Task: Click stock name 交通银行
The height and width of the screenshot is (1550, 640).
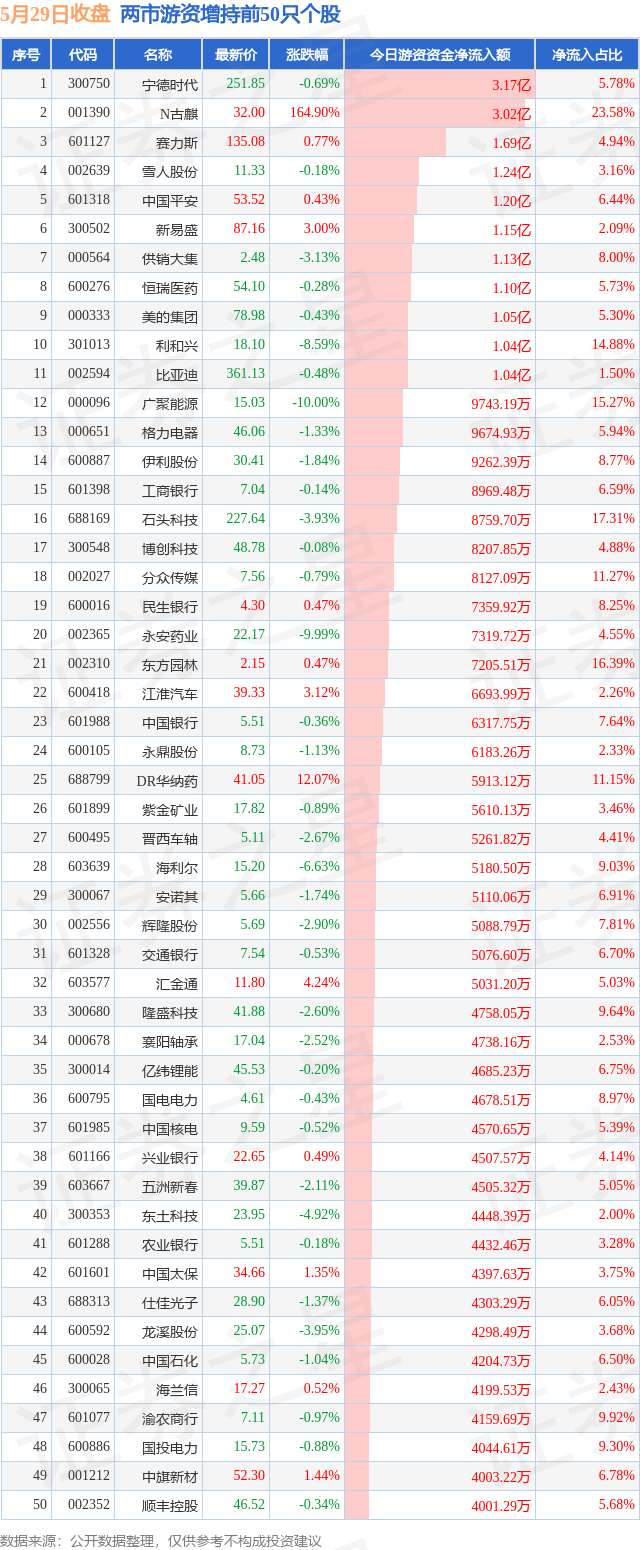Action: (170, 954)
